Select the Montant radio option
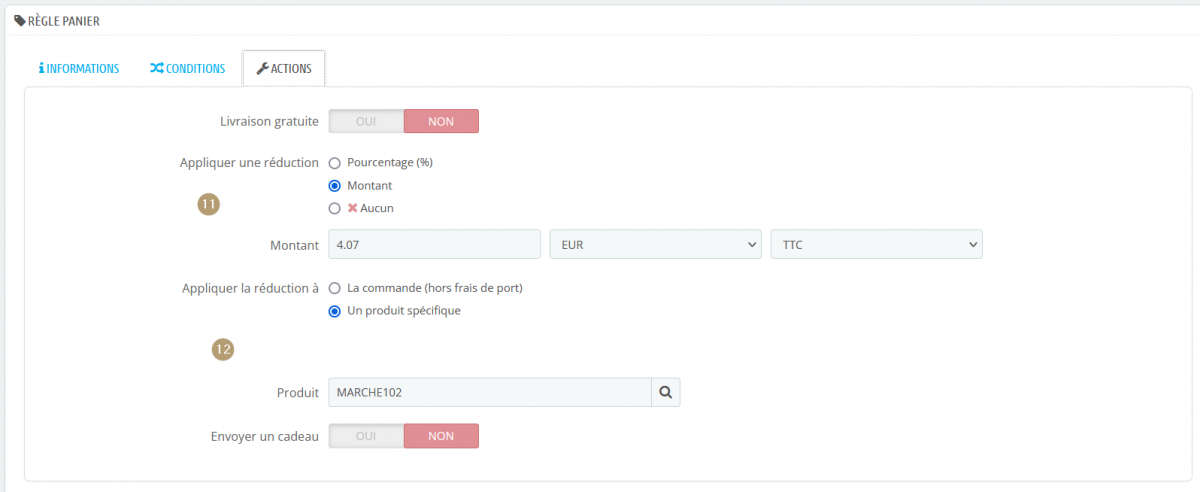This screenshot has height=492, width=1200. coord(335,185)
